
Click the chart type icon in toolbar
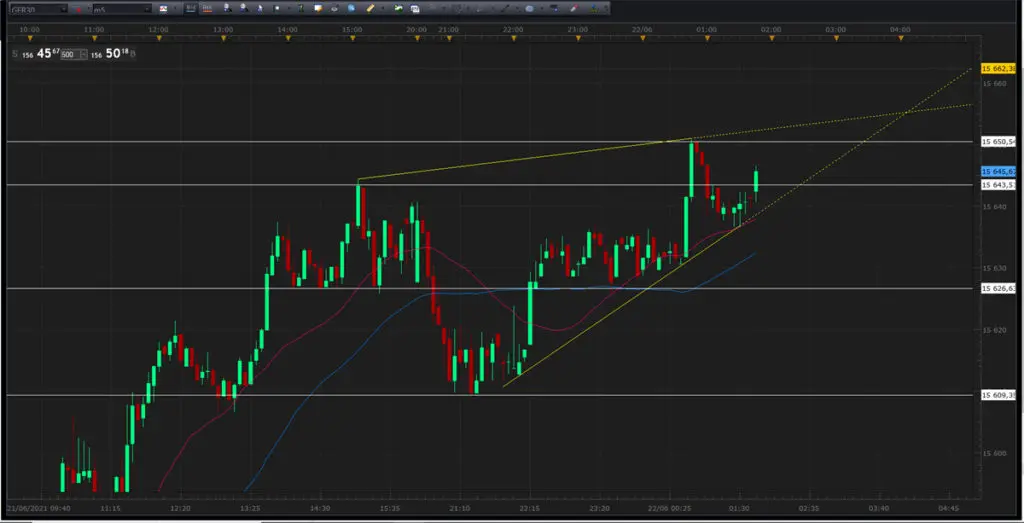click(163, 8)
